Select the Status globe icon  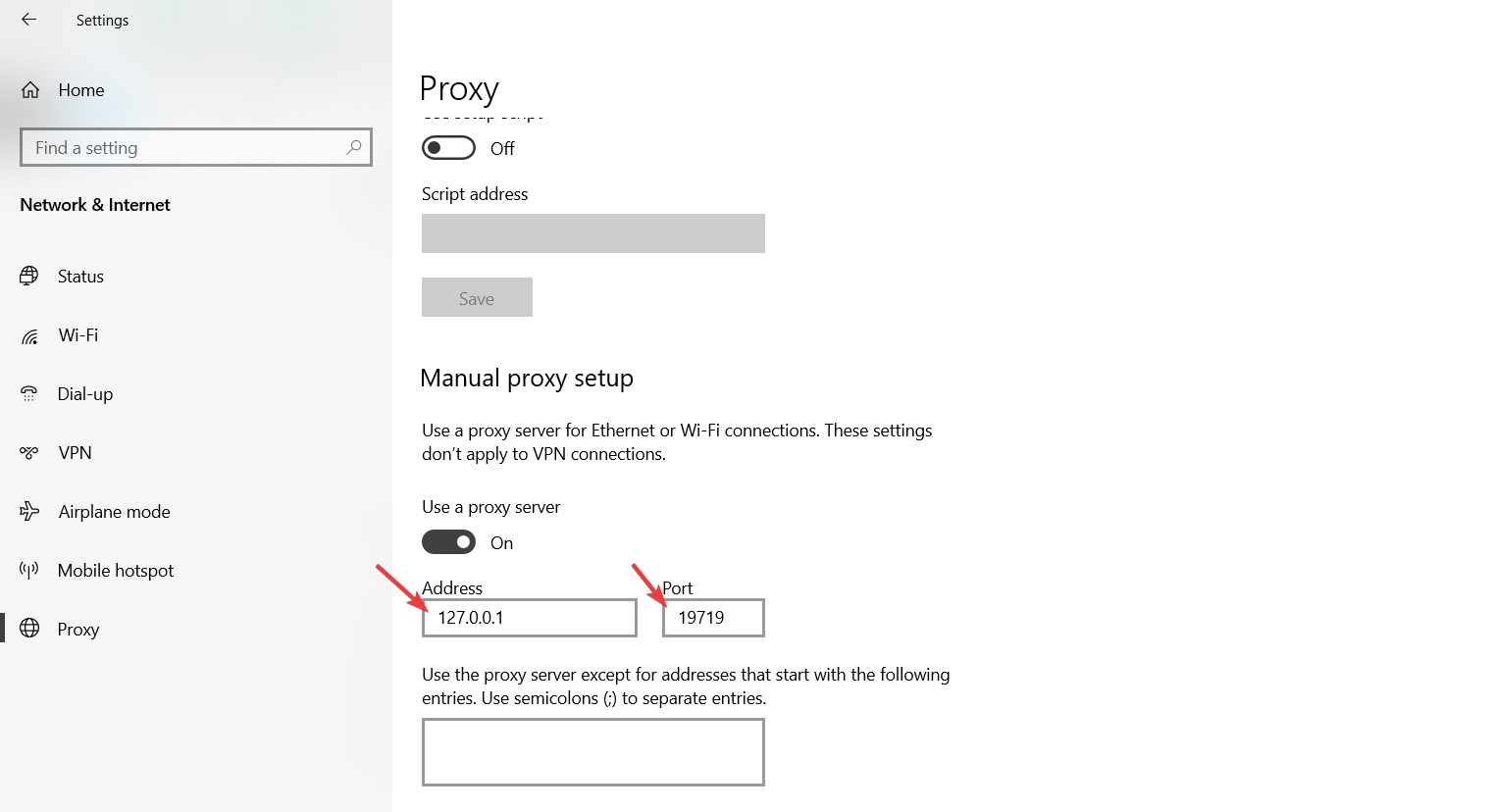[x=29, y=277]
